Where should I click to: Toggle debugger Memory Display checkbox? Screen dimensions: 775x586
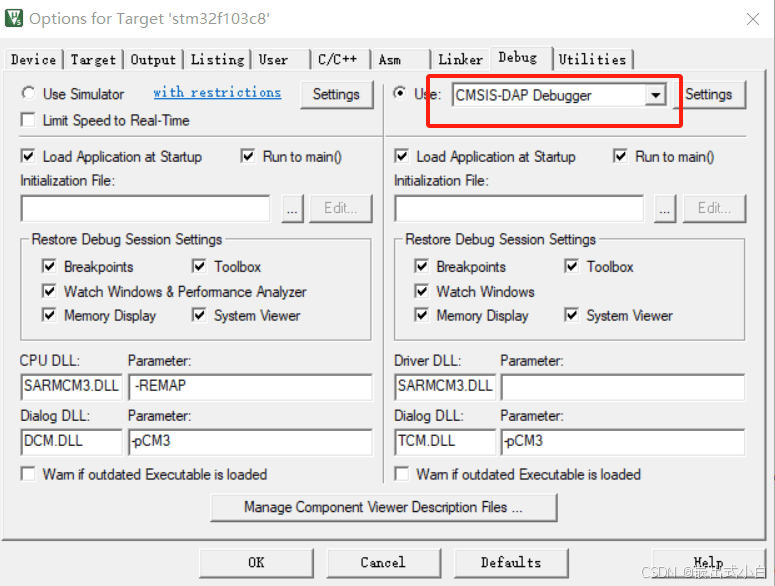[x=422, y=315]
